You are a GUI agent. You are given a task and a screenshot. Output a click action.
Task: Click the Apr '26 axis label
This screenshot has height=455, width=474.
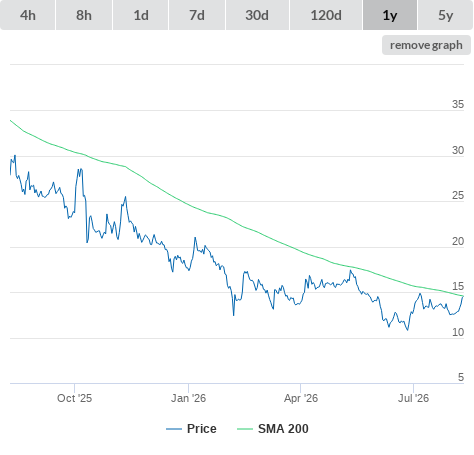301,398
